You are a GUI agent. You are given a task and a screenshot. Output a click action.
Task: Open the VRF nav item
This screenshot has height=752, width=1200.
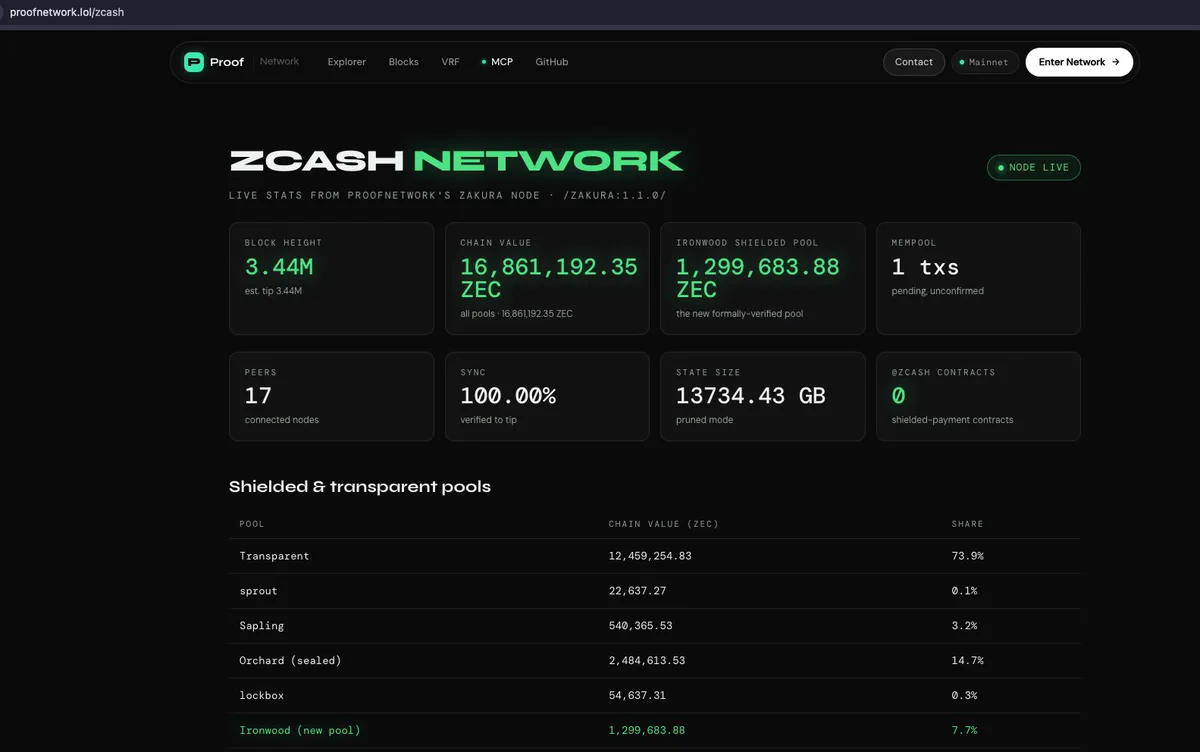point(450,62)
